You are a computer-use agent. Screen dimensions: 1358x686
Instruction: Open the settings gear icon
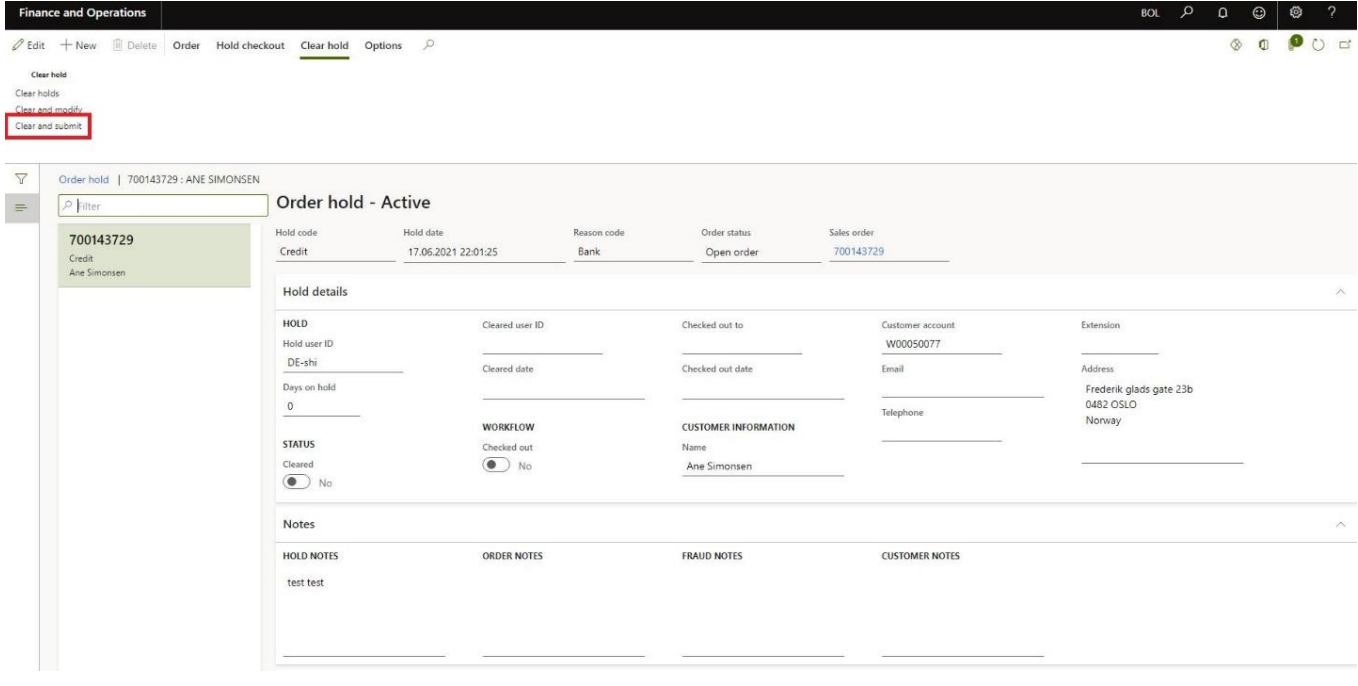(1297, 12)
